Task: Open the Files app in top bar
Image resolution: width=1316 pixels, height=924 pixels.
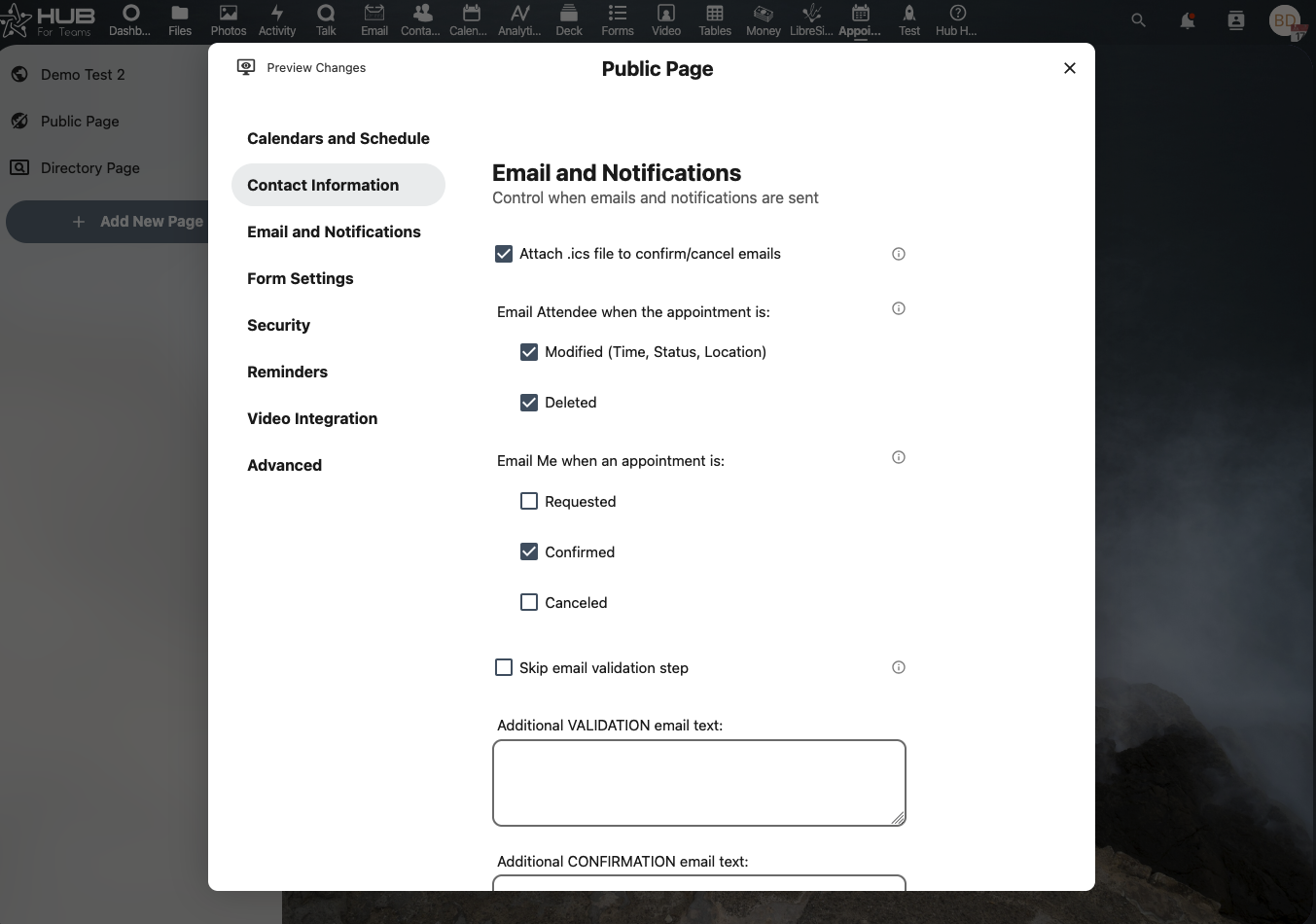Action: click(180, 19)
